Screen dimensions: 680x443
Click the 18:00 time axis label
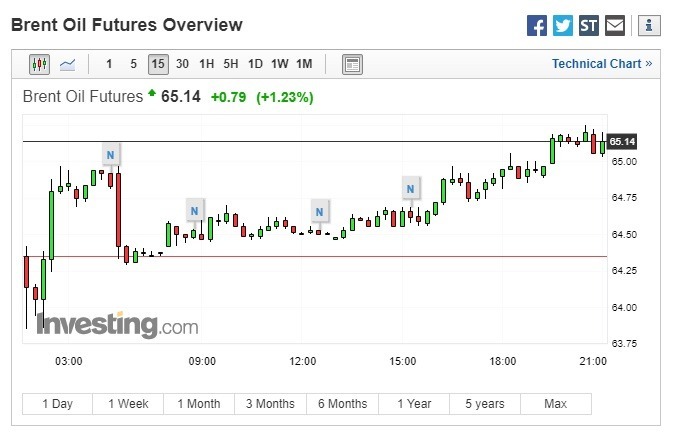[x=503, y=361]
